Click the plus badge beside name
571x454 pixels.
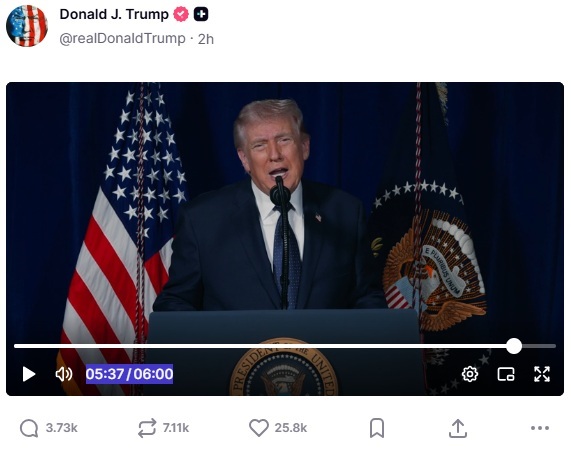tap(201, 15)
